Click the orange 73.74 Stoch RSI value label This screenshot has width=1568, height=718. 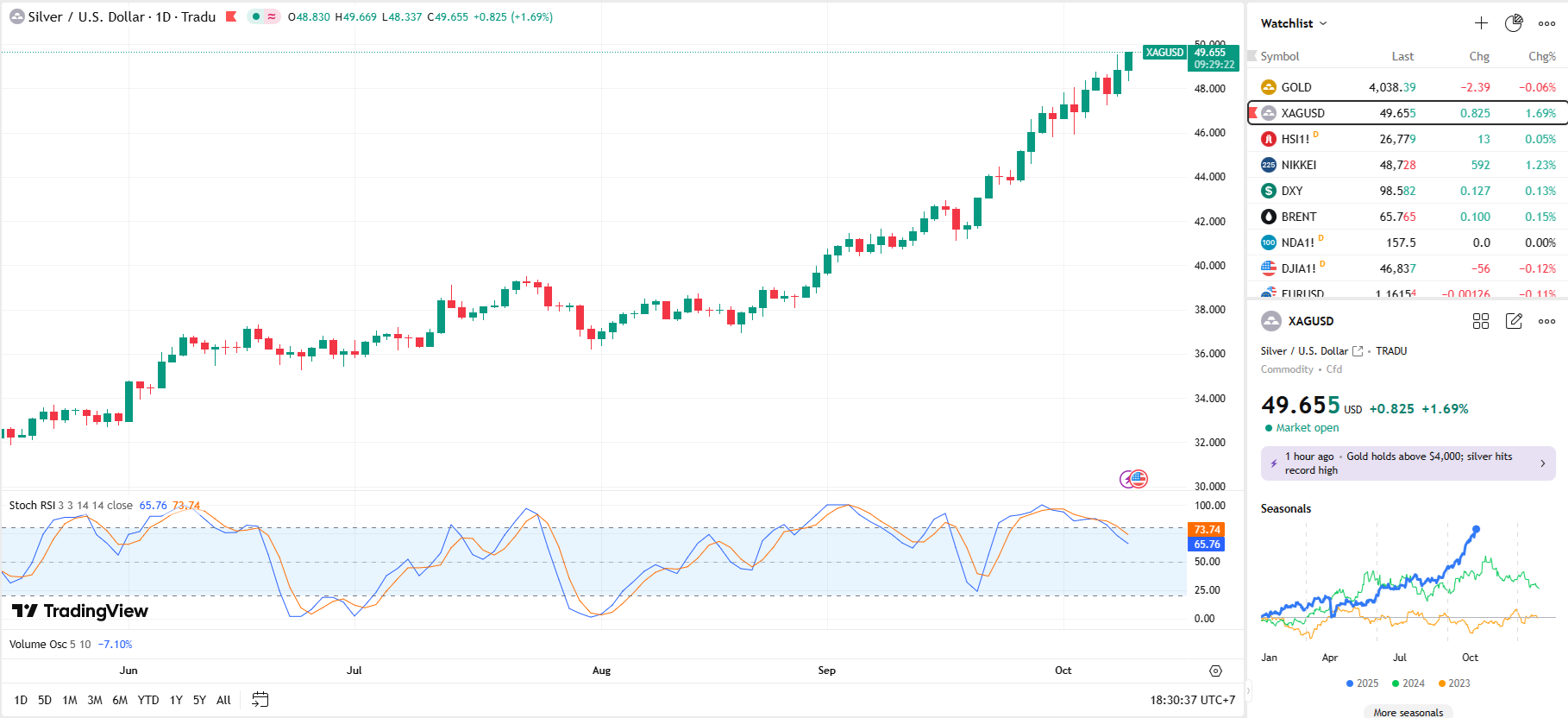coord(1207,530)
